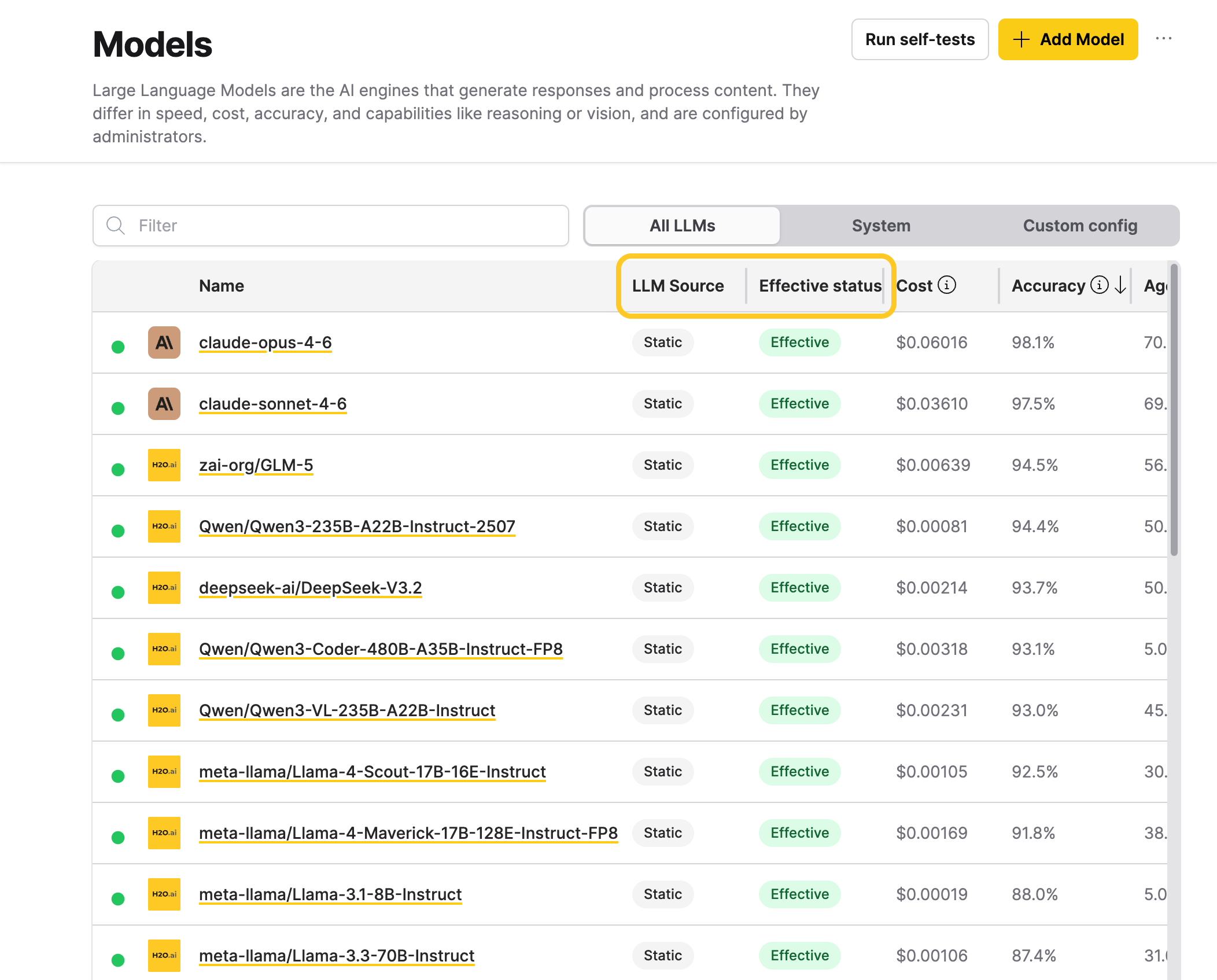This screenshot has height=980, width=1217.
Task: Click the Run self-tests button
Action: [920, 39]
